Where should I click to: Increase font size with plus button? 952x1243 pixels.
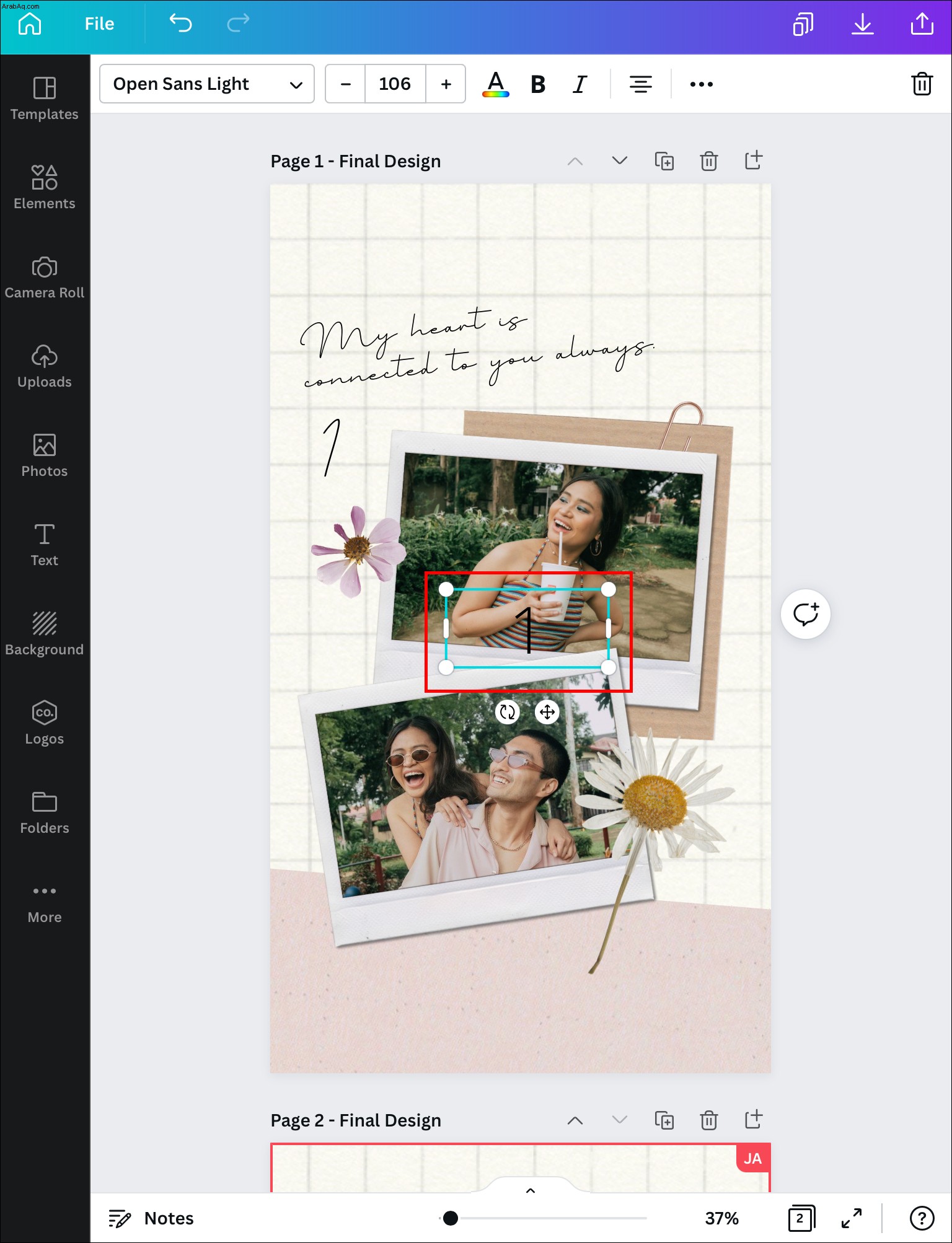point(446,84)
